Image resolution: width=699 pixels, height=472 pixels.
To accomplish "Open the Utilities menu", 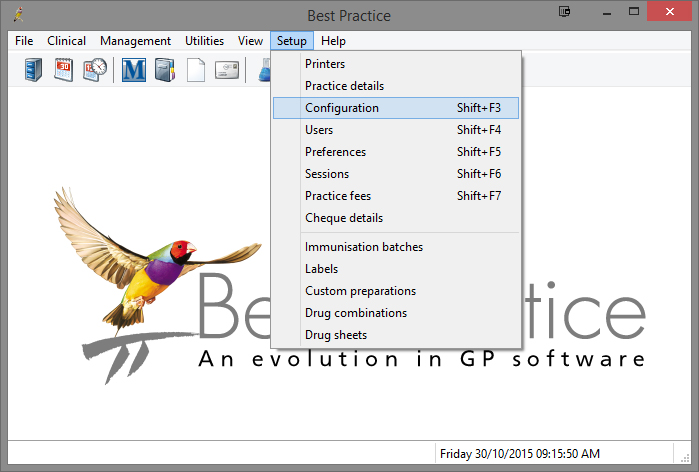I will (x=205, y=41).
